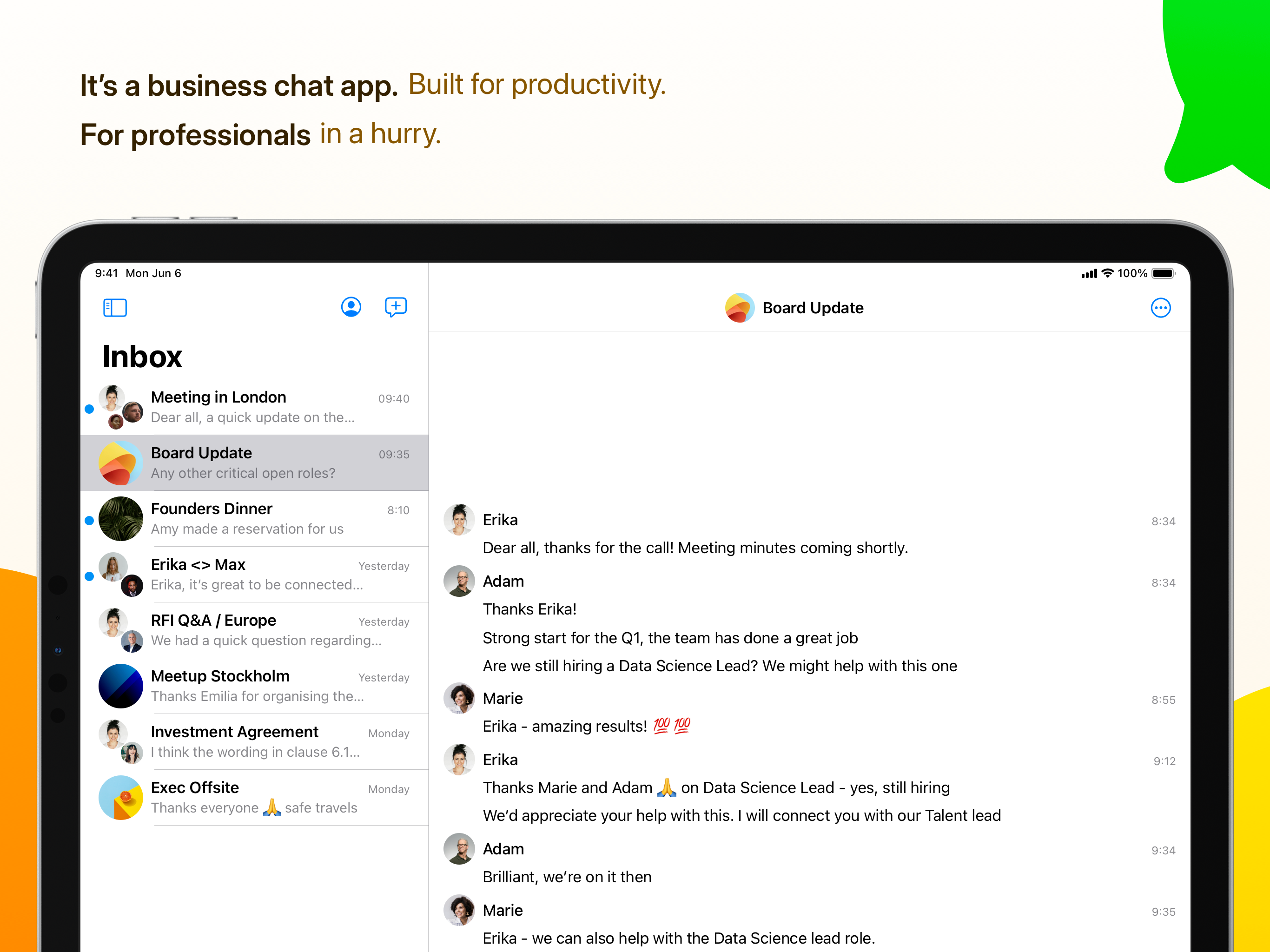1270x952 pixels.
Task: Tap unread dot beside Founders Dinner
Action: coord(89,520)
